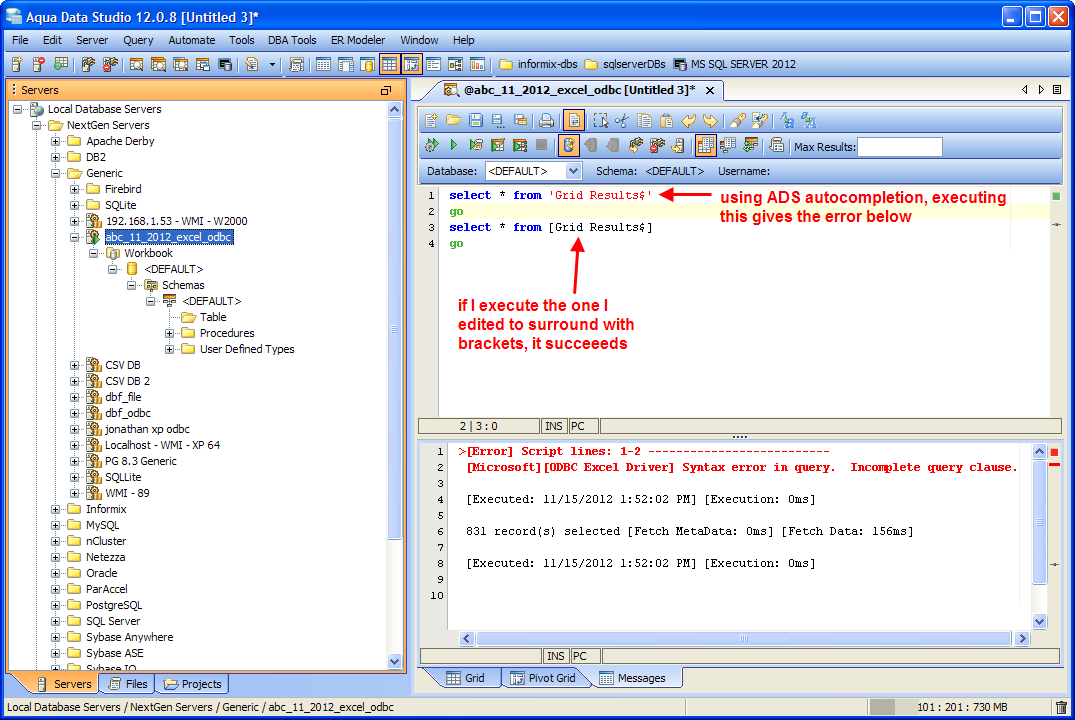Click the Print icon in editor toolbar
Image resolution: width=1075 pixels, height=720 pixels.
[x=546, y=121]
